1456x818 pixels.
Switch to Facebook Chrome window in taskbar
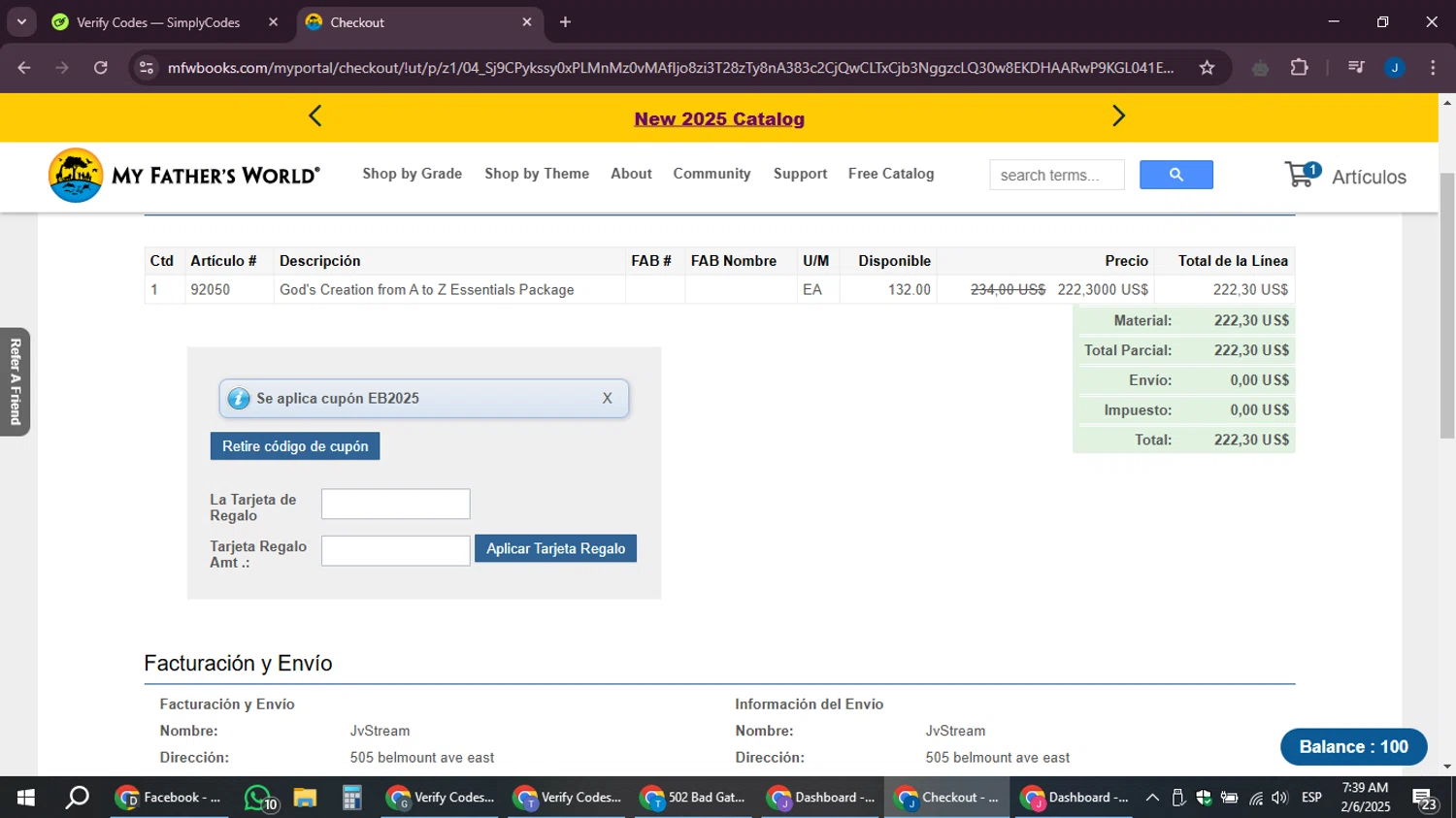point(169,798)
